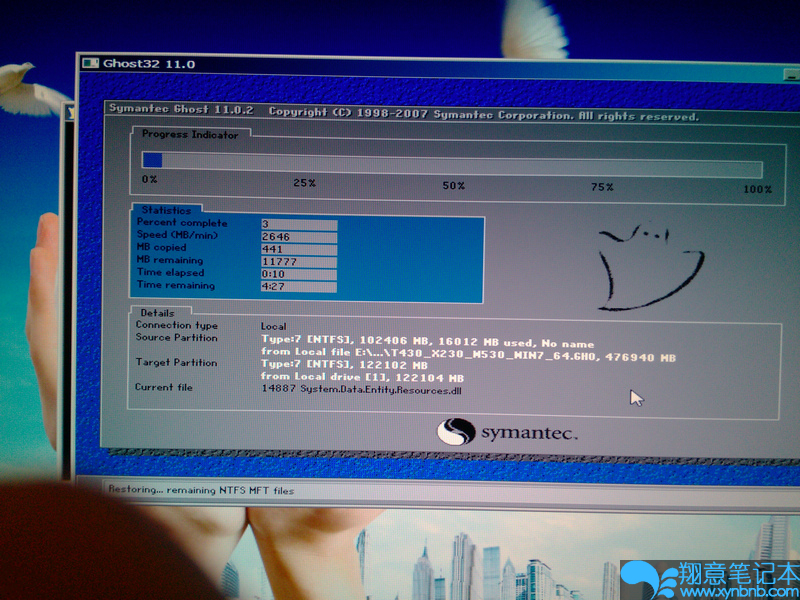Click the Local drive [1], 122104 MB line
This screenshot has width=800, height=600.
click(x=362, y=378)
